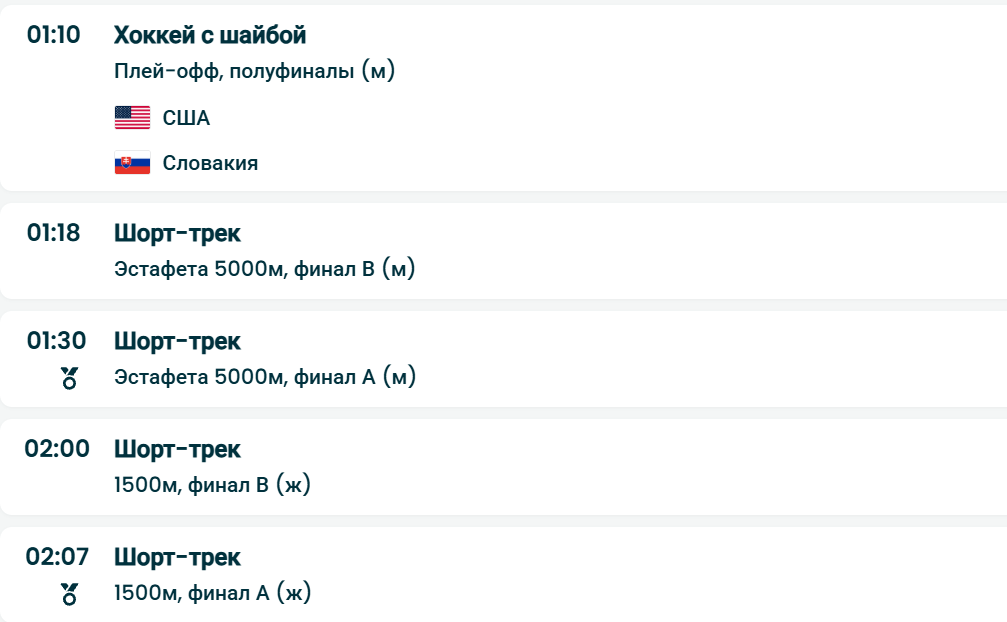This screenshot has height=622, width=1007.
Task: Select 1500м, финал B (ж) event
Action: tap(213, 485)
